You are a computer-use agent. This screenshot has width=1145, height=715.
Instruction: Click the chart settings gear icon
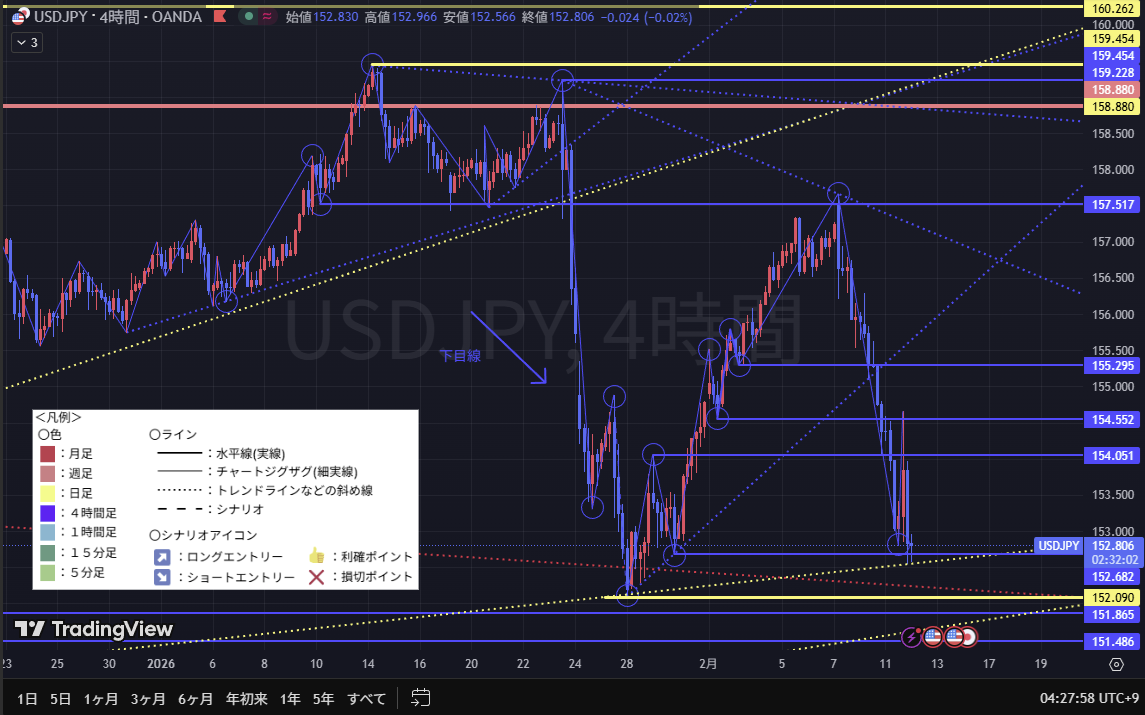[x=1116, y=664]
